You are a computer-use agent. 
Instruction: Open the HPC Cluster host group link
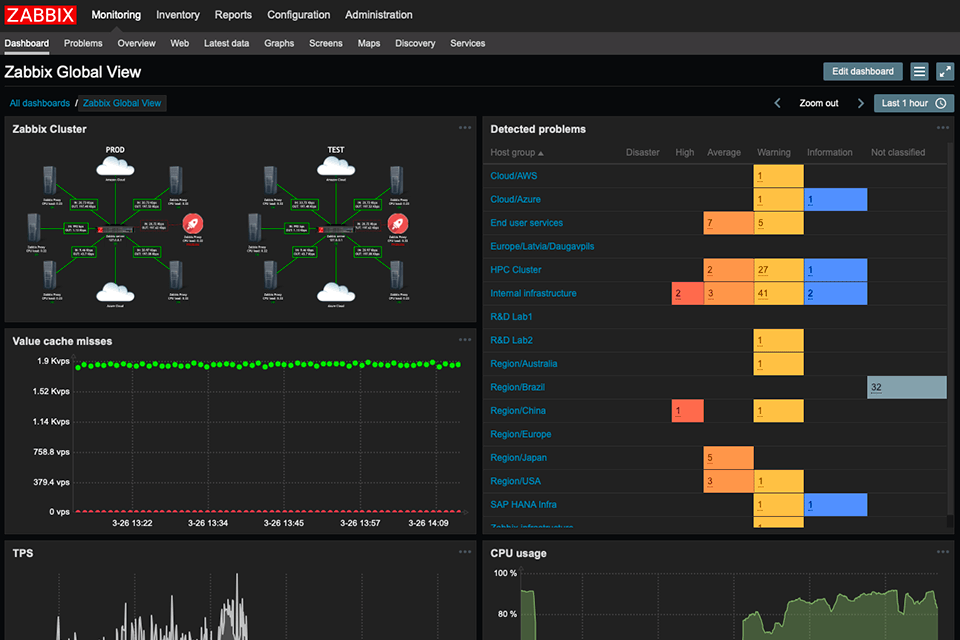coord(516,269)
